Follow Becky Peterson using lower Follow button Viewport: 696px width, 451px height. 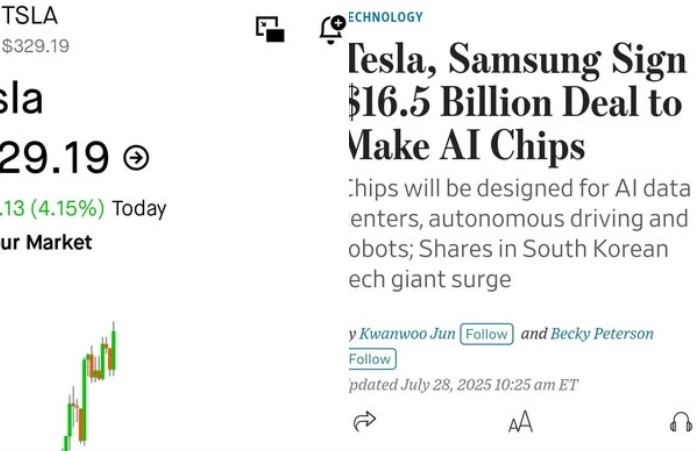tap(372, 359)
